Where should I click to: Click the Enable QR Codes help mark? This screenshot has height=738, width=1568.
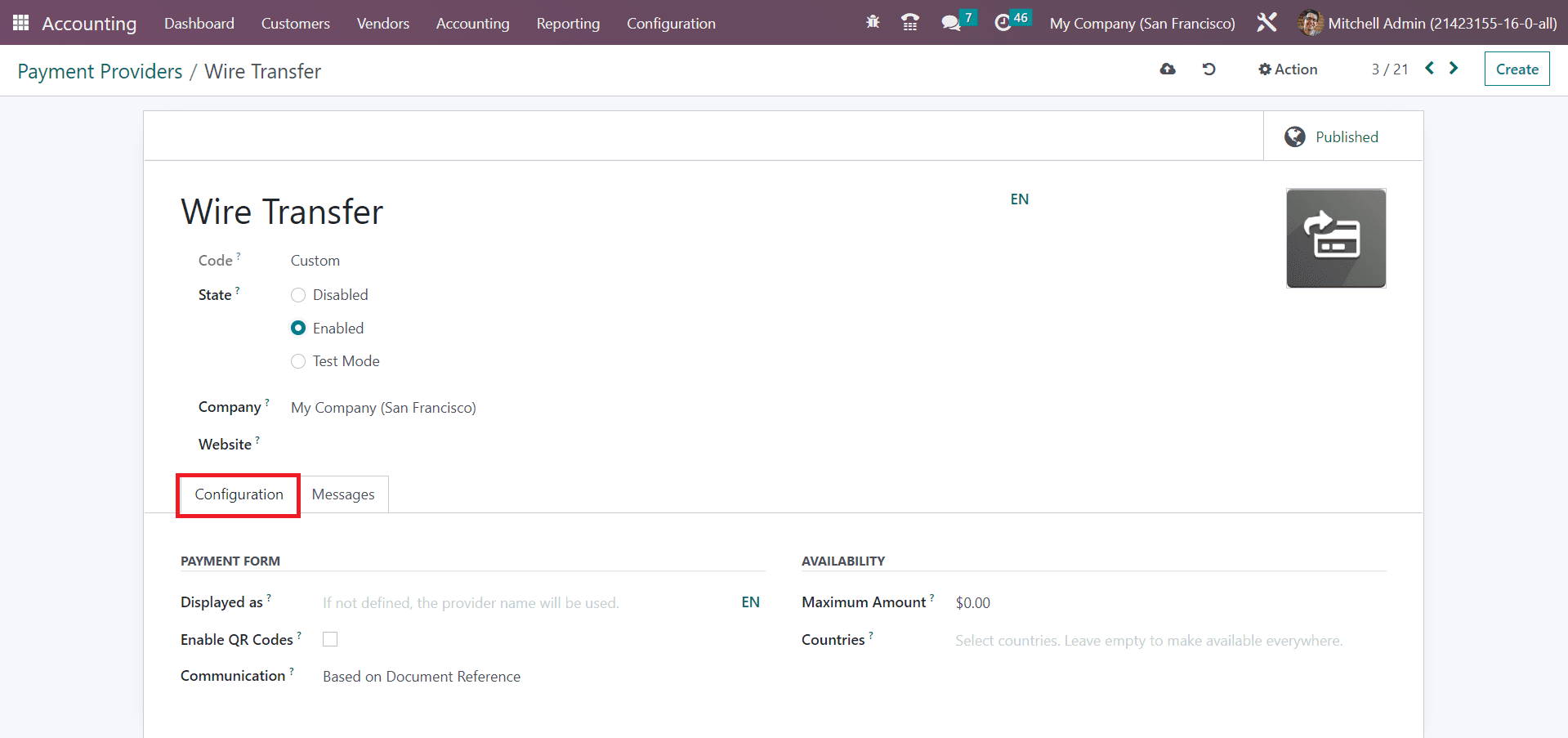tap(299, 635)
